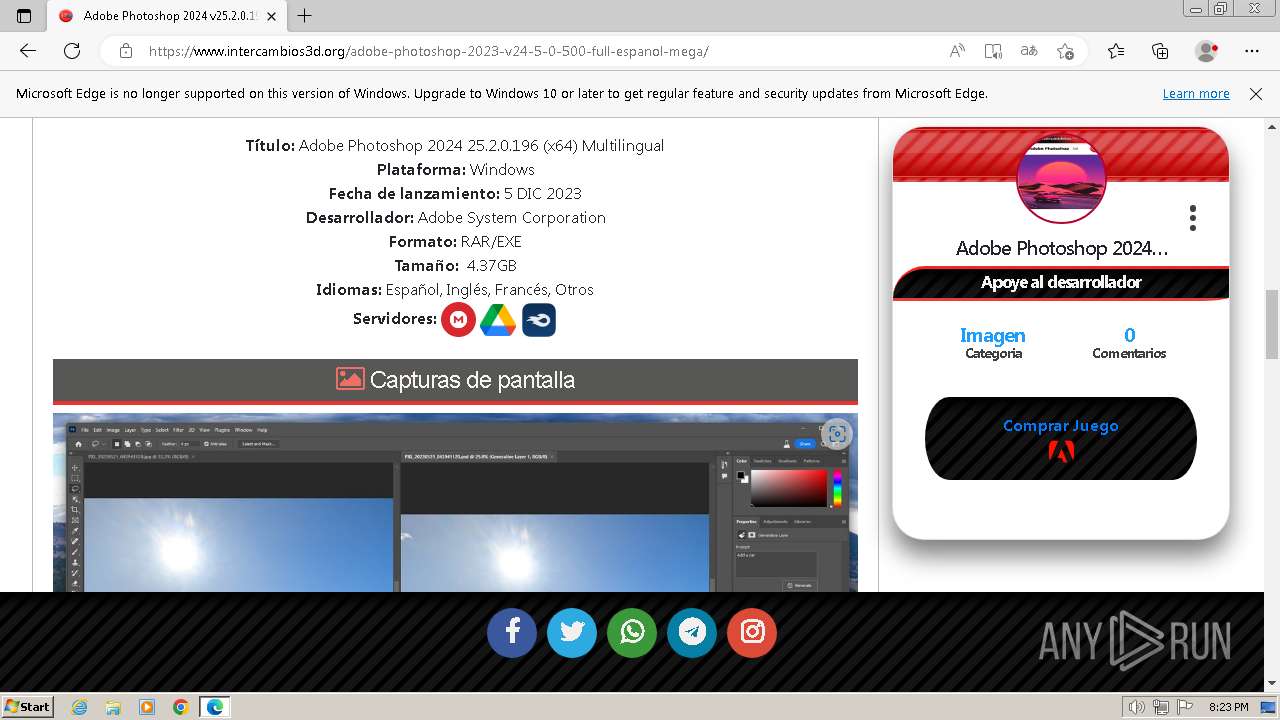Share the page via WhatsApp
This screenshot has width=1280, height=720.
pyautogui.click(x=632, y=632)
